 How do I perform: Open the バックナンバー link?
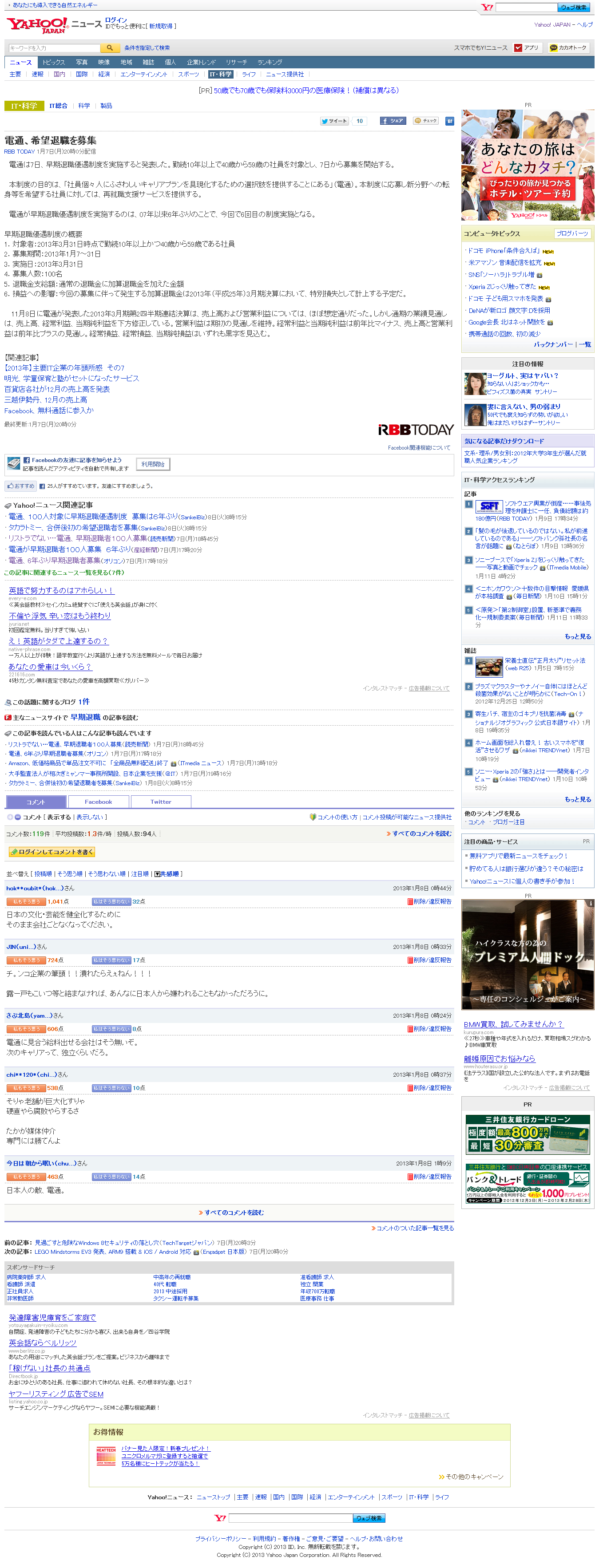click(x=553, y=344)
